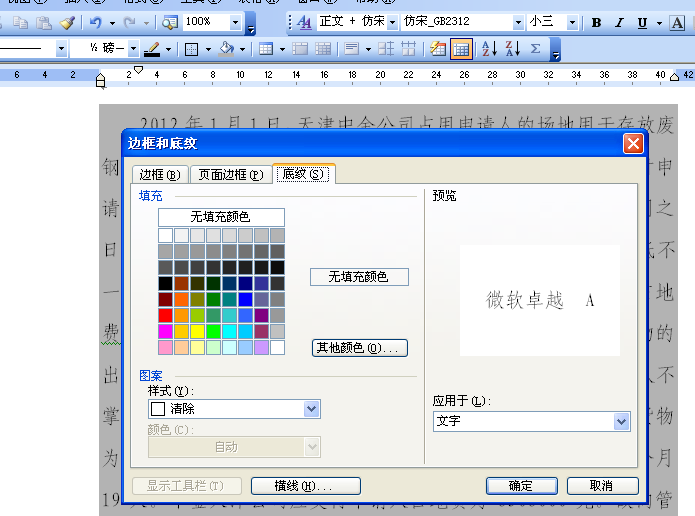Click the Undo arrow icon
The height and width of the screenshot is (516, 695).
96,22
